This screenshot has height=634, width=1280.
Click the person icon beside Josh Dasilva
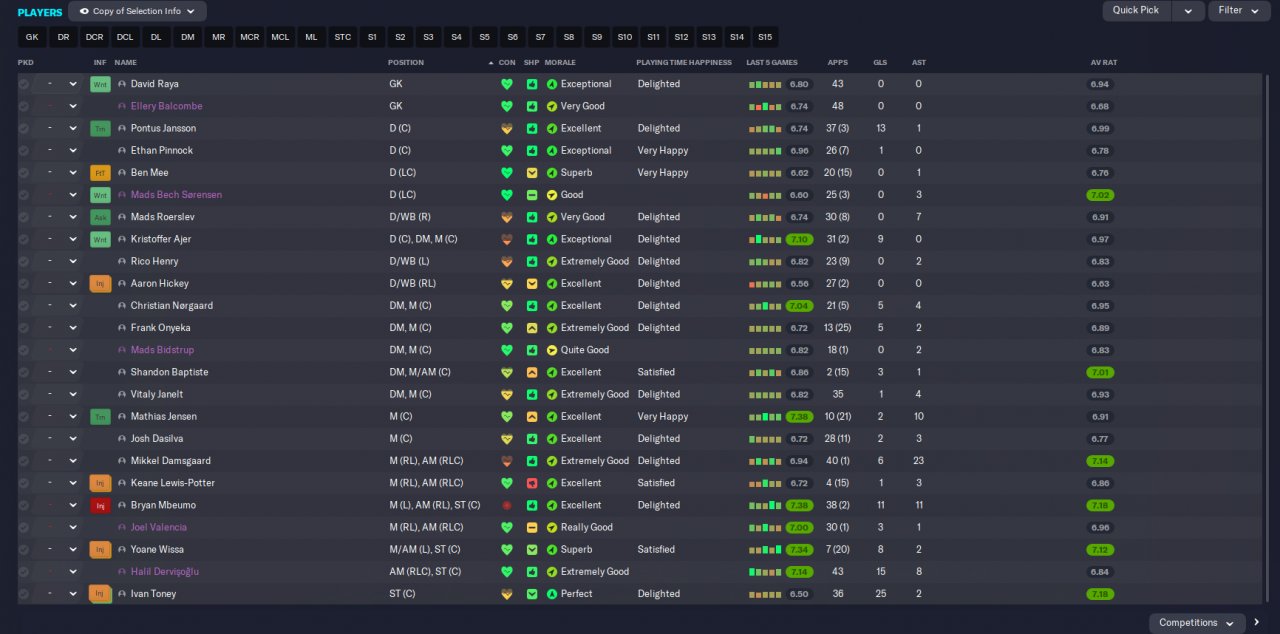coord(122,438)
